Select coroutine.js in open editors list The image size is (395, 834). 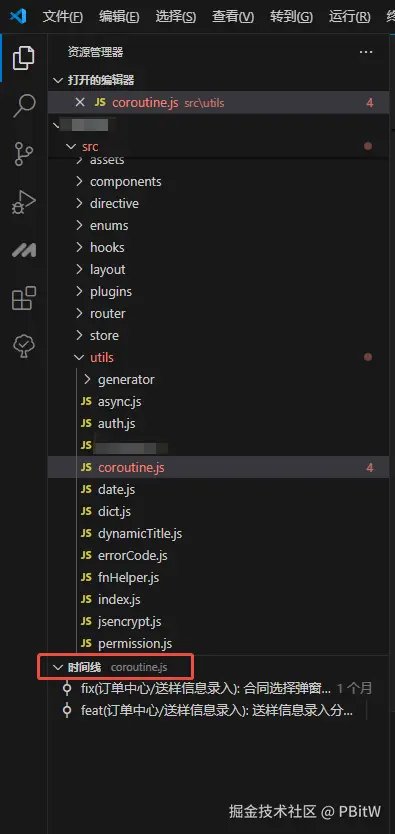218,102
